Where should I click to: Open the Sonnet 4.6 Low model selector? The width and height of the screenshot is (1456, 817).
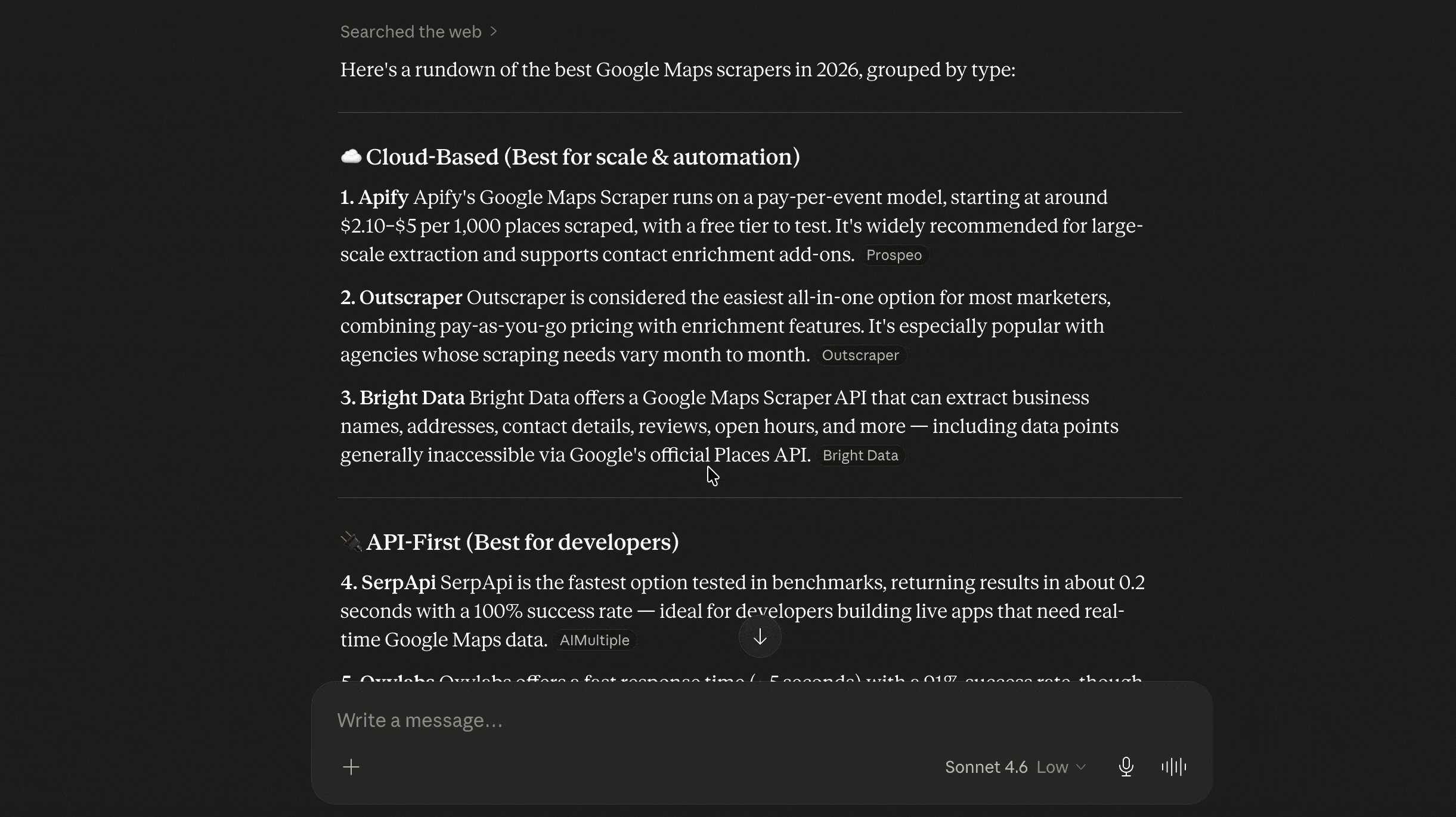click(x=1015, y=767)
